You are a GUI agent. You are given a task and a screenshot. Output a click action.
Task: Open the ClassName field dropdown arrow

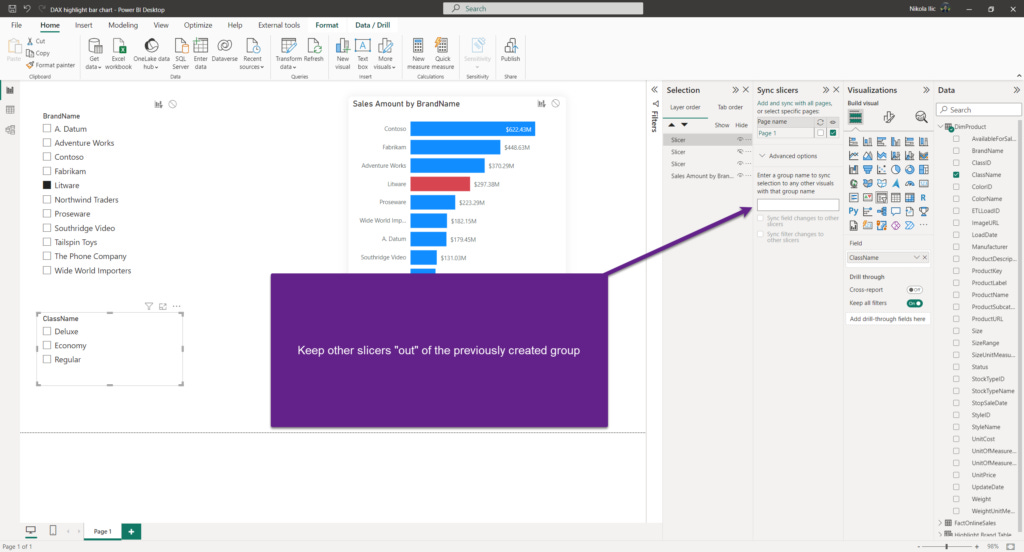[x=916, y=257]
